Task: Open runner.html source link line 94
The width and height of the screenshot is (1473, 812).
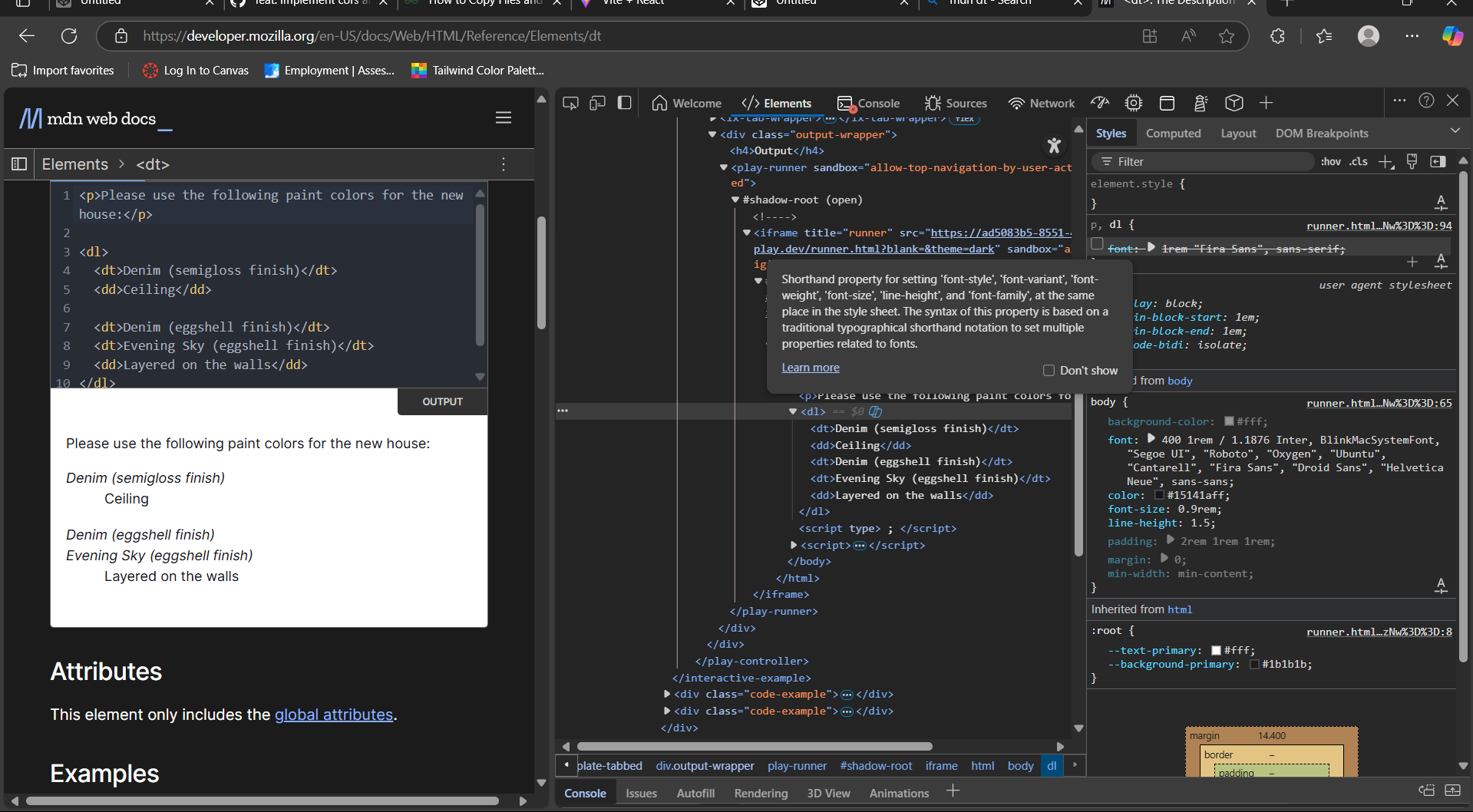Action: (1379, 226)
